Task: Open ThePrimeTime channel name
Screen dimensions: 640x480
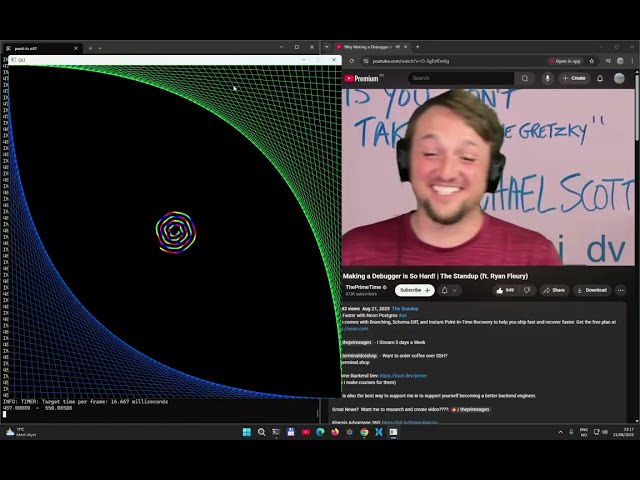Action: coord(363,287)
